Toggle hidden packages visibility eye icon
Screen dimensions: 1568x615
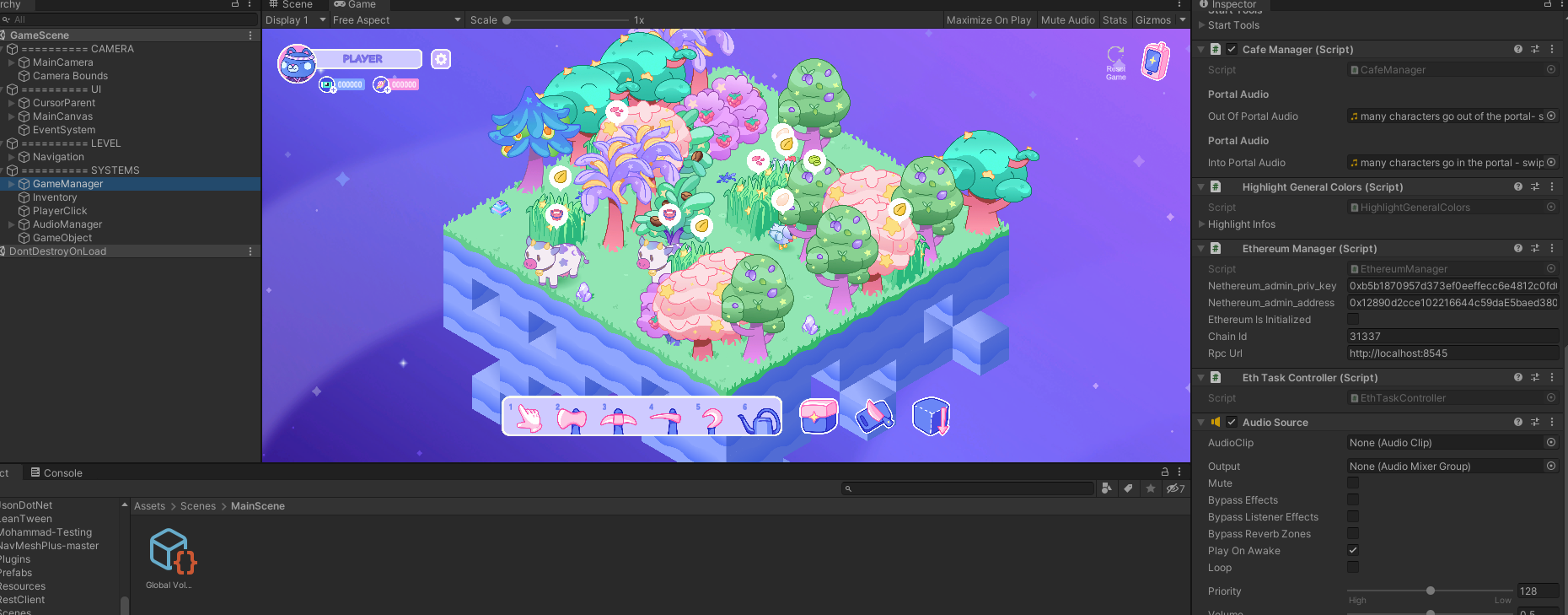(x=1175, y=488)
